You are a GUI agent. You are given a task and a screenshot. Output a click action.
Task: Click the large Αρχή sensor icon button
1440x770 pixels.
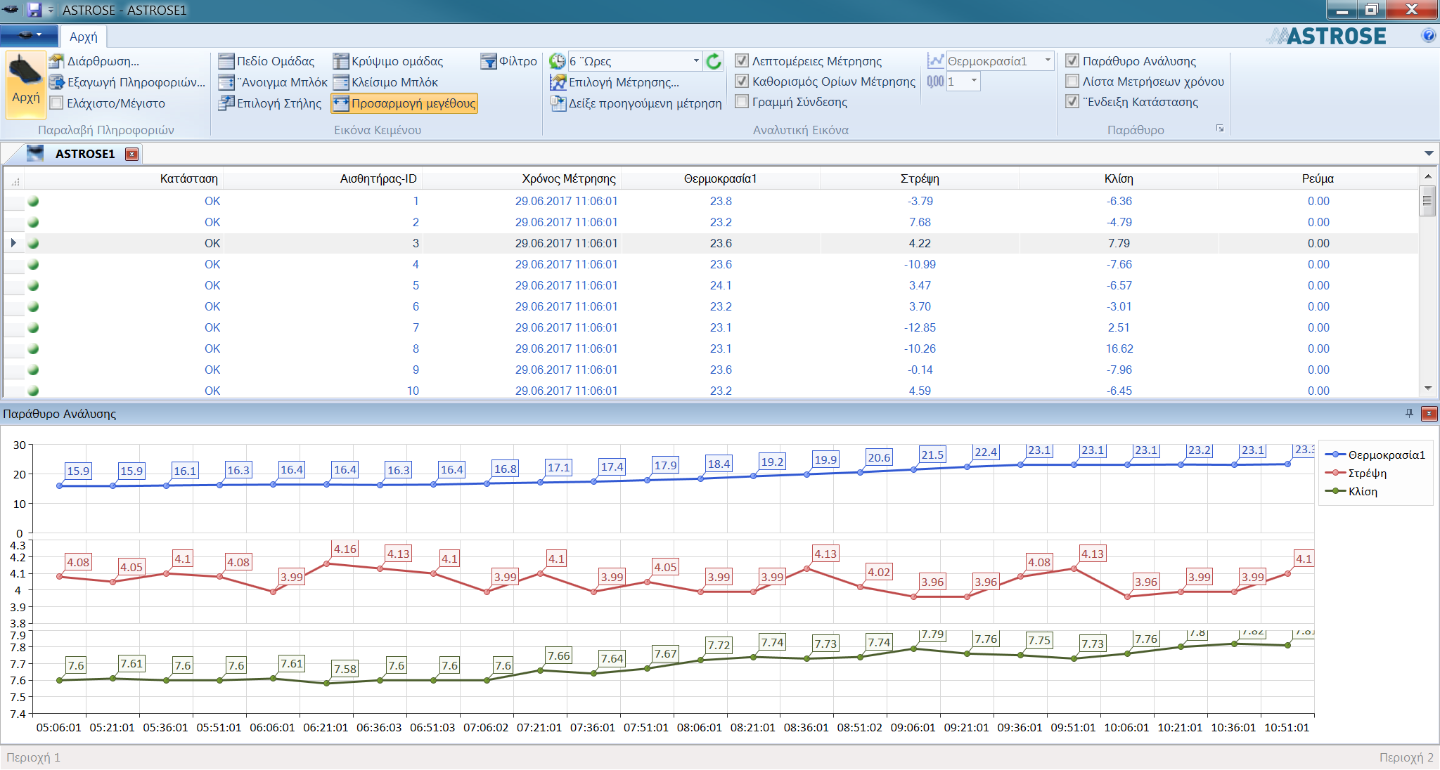click(25, 83)
